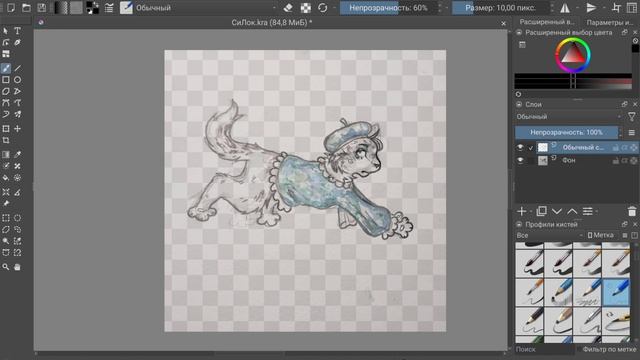Select the Move tool
640x360 pixels.
(18, 129)
